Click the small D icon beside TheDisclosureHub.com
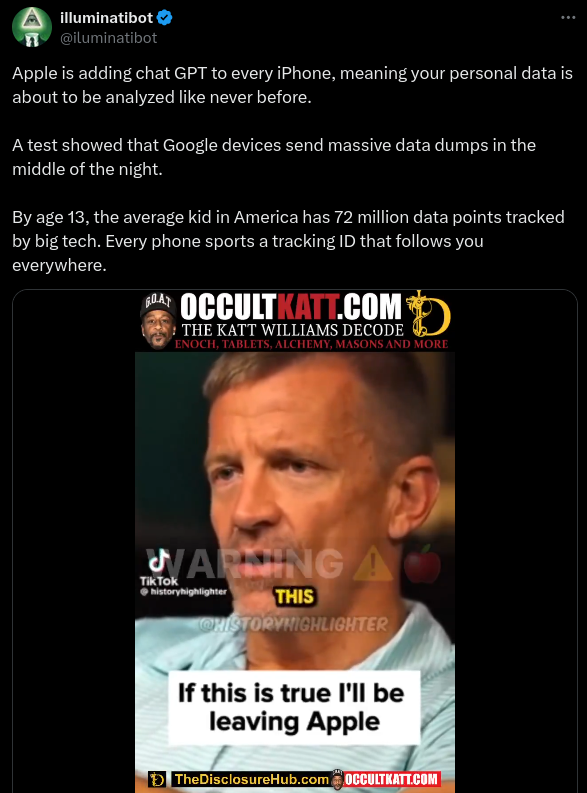Image resolution: width=587 pixels, height=793 pixels. coord(157,779)
